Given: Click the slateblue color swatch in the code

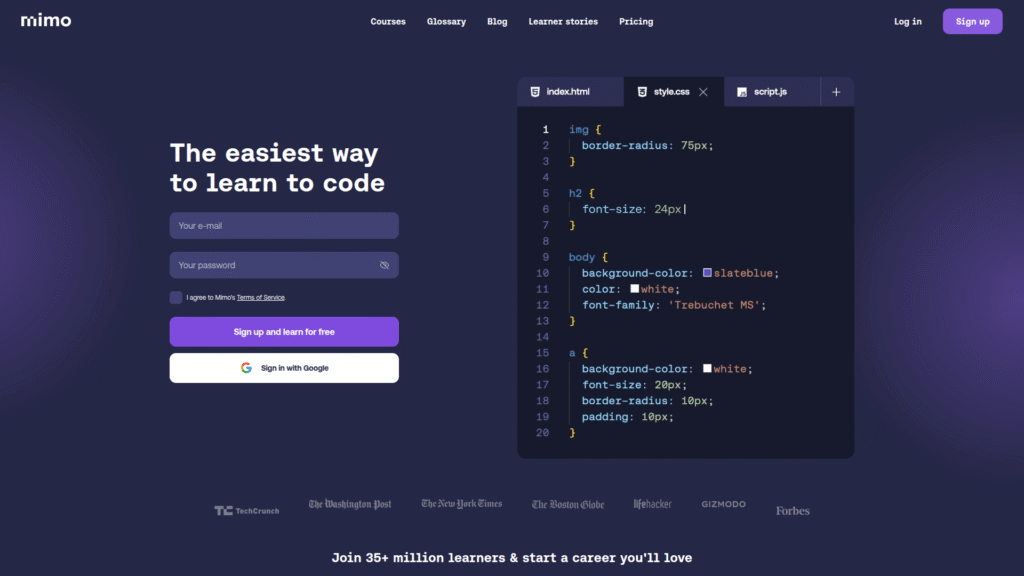Looking at the screenshot, I should click(x=707, y=273).
